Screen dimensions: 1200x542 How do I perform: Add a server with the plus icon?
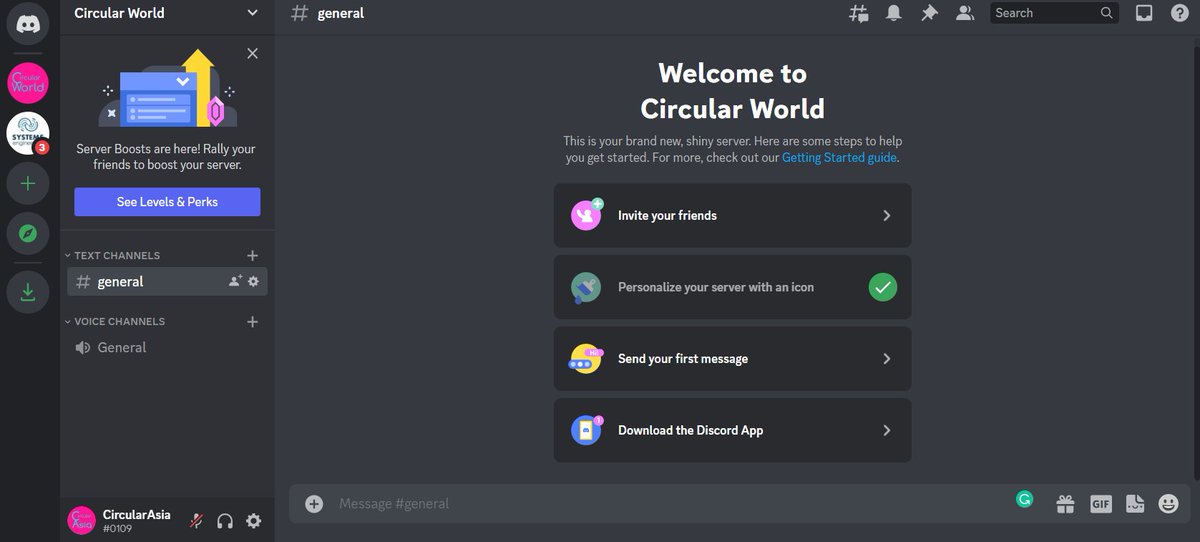pyautogui.click(x=28, y=184)
